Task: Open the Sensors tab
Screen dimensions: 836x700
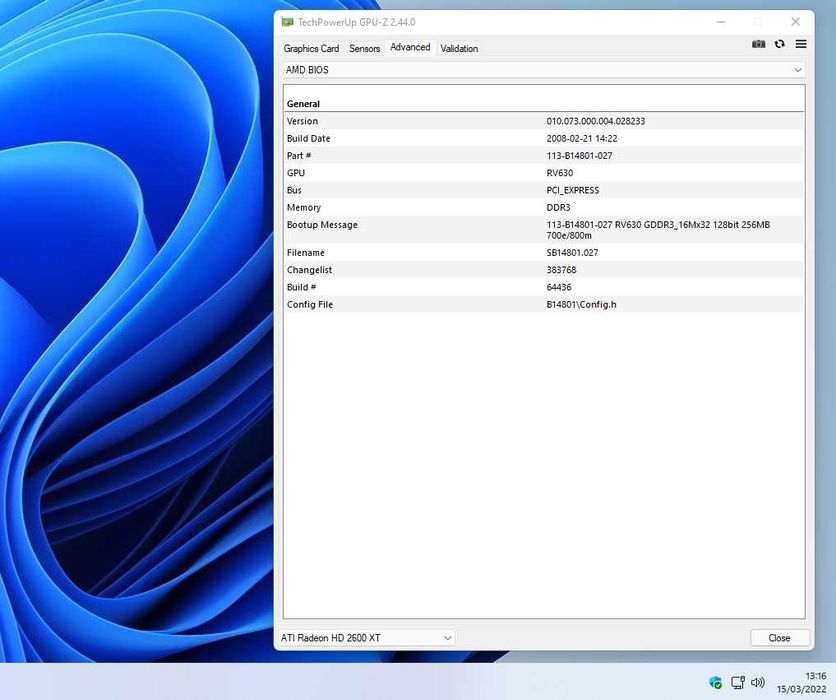Action: 364,48
